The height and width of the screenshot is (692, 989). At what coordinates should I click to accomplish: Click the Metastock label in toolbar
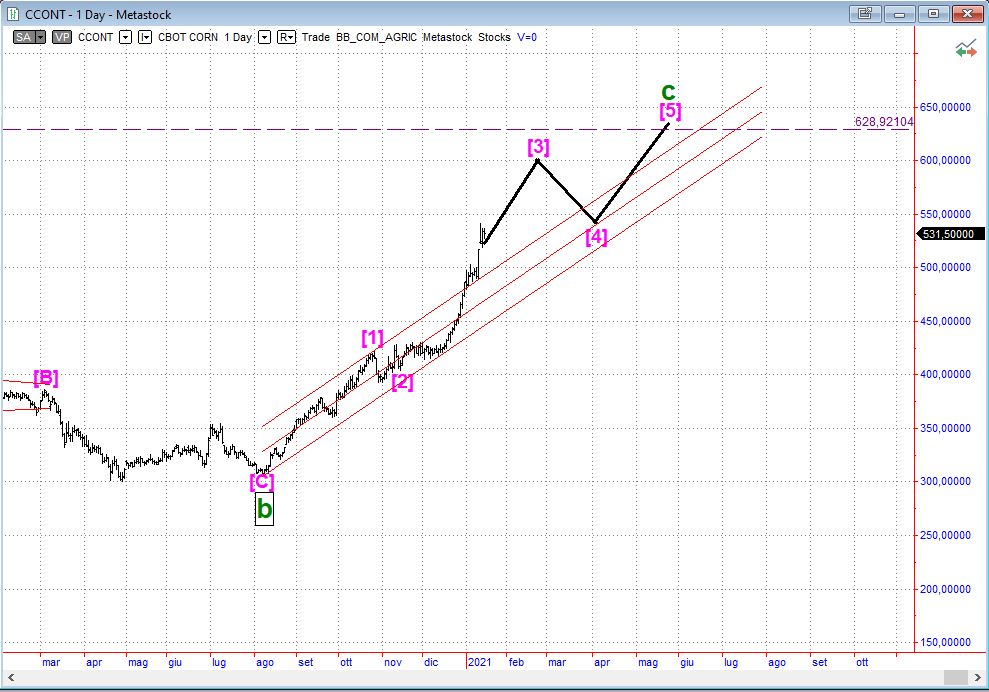[x=447, y=37]
